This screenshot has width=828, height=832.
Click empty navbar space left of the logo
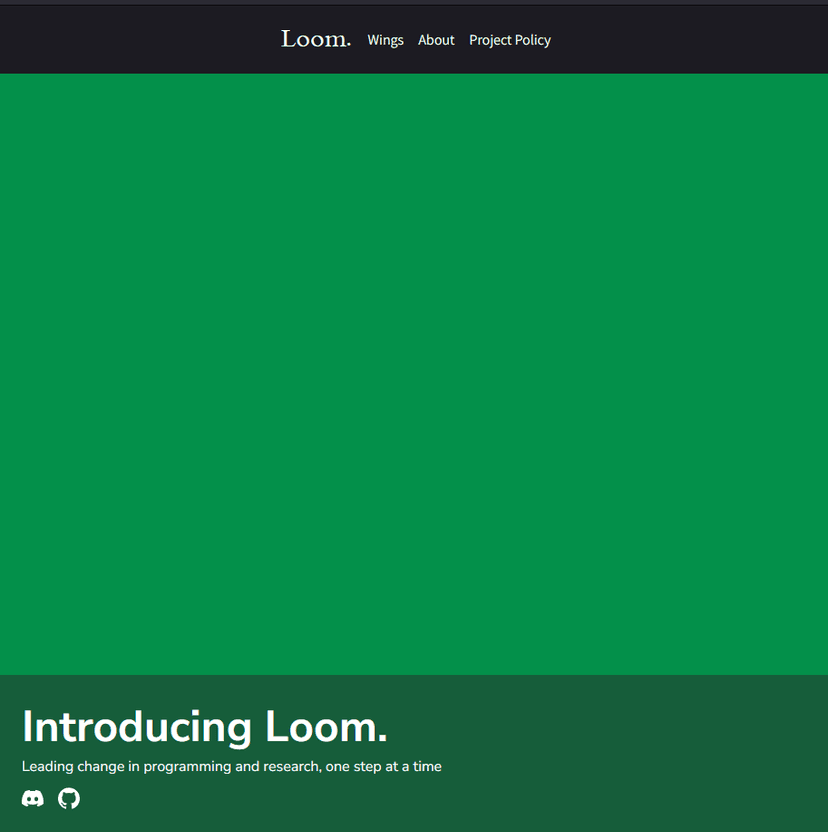click(x=138, y=40)
